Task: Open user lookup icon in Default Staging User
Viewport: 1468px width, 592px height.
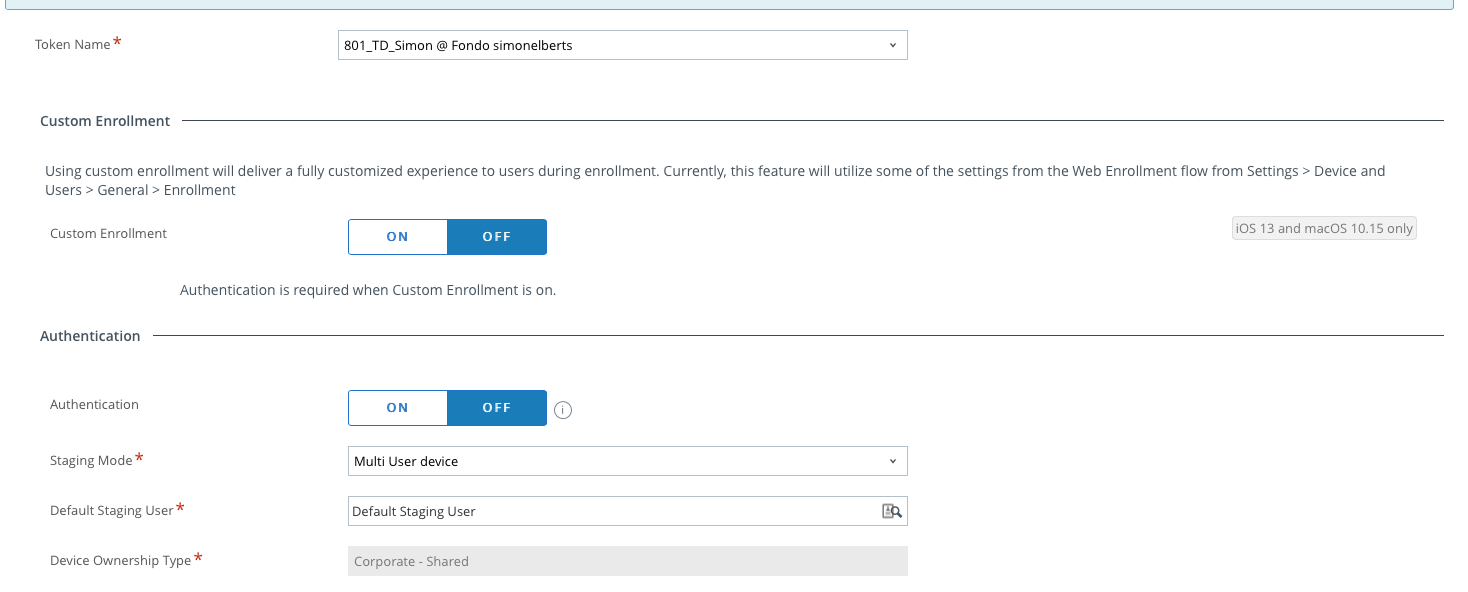Action: point(892,511)
